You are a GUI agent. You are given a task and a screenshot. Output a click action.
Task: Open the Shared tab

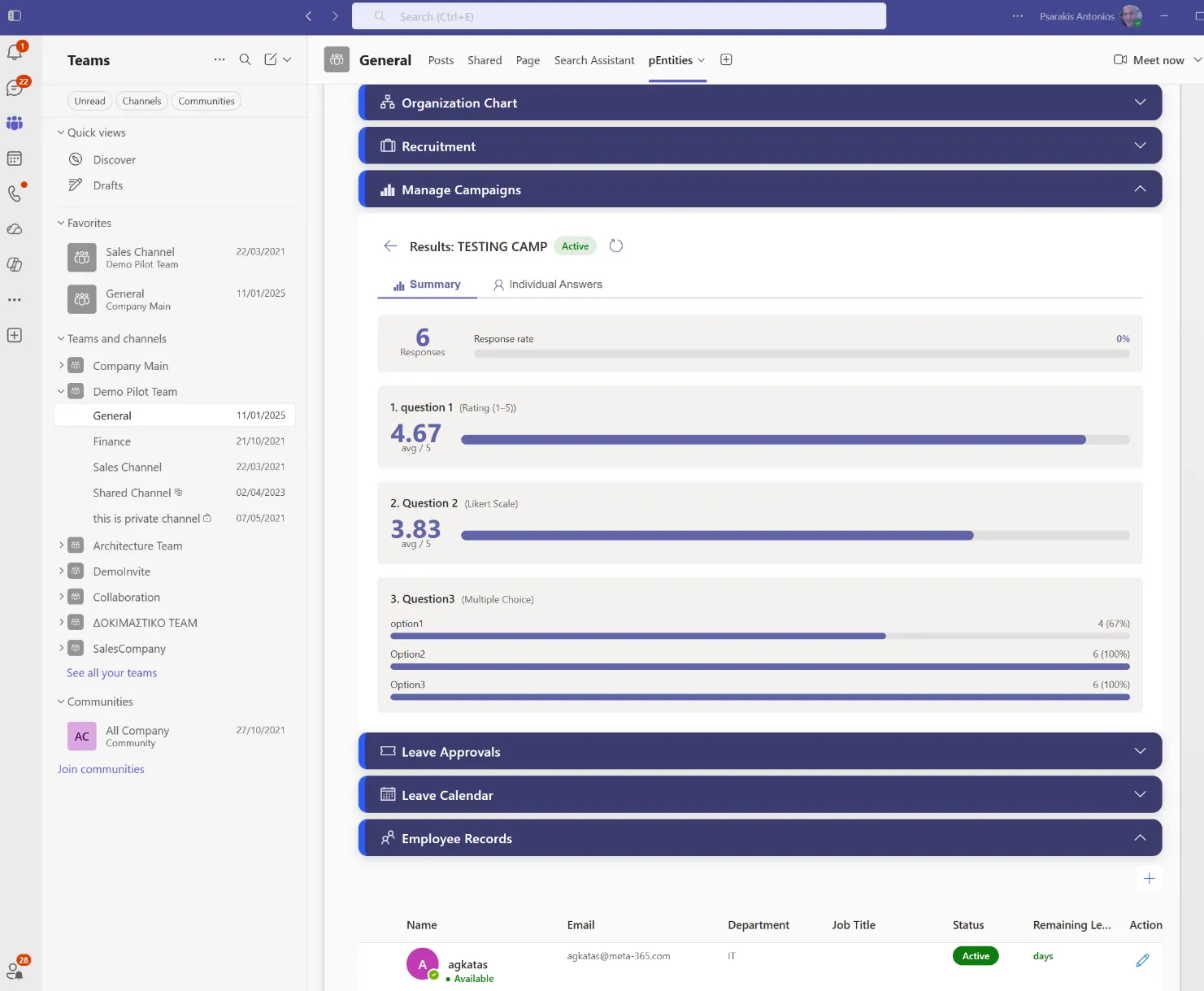click(485, 60)
